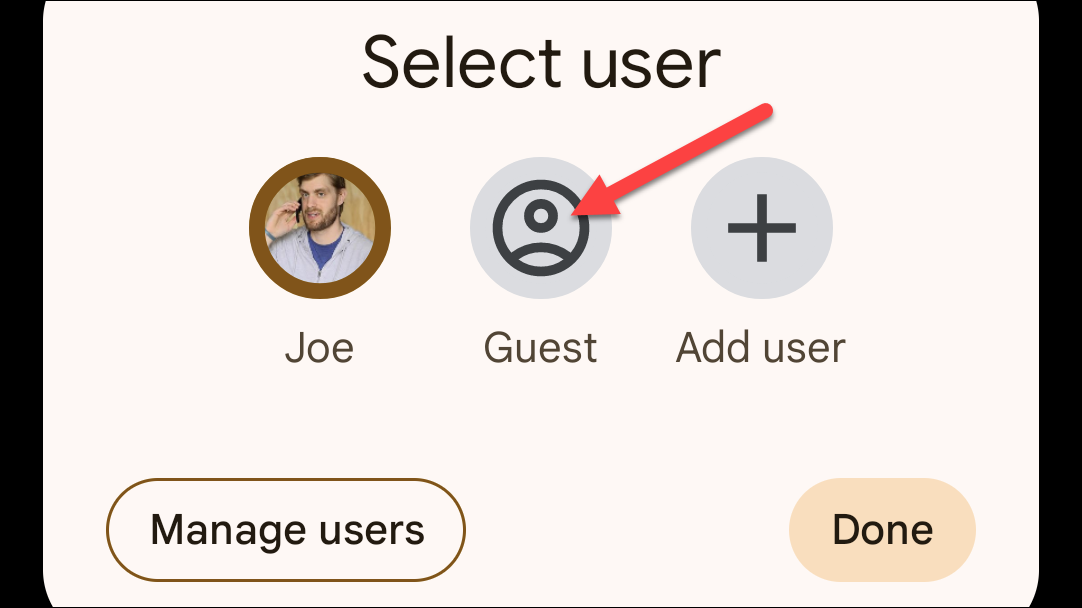Click the "Joe" name label
Screen dimensions: 1082x608
click(319, 348)
